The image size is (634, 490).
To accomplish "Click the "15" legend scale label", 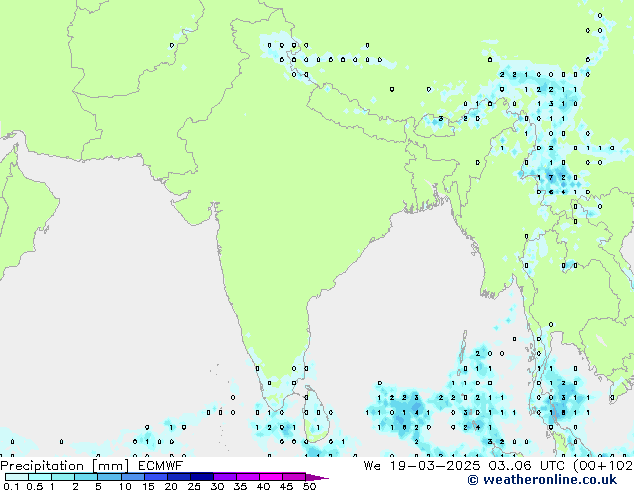I will coord(148,486).
